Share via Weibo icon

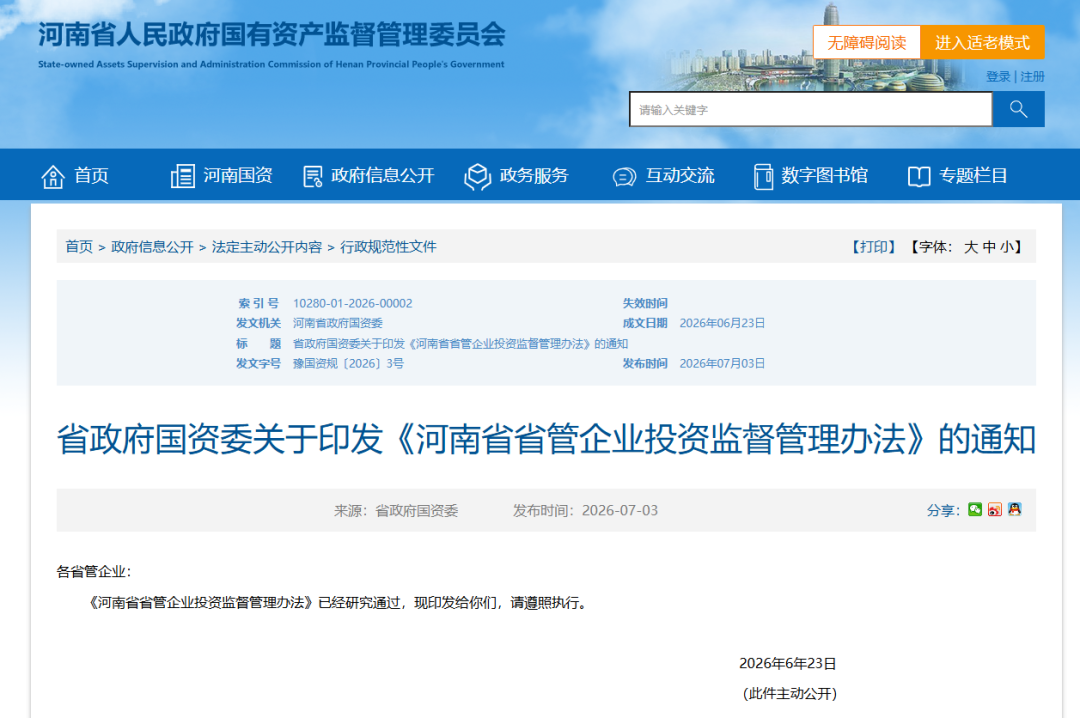pos(995,509)
